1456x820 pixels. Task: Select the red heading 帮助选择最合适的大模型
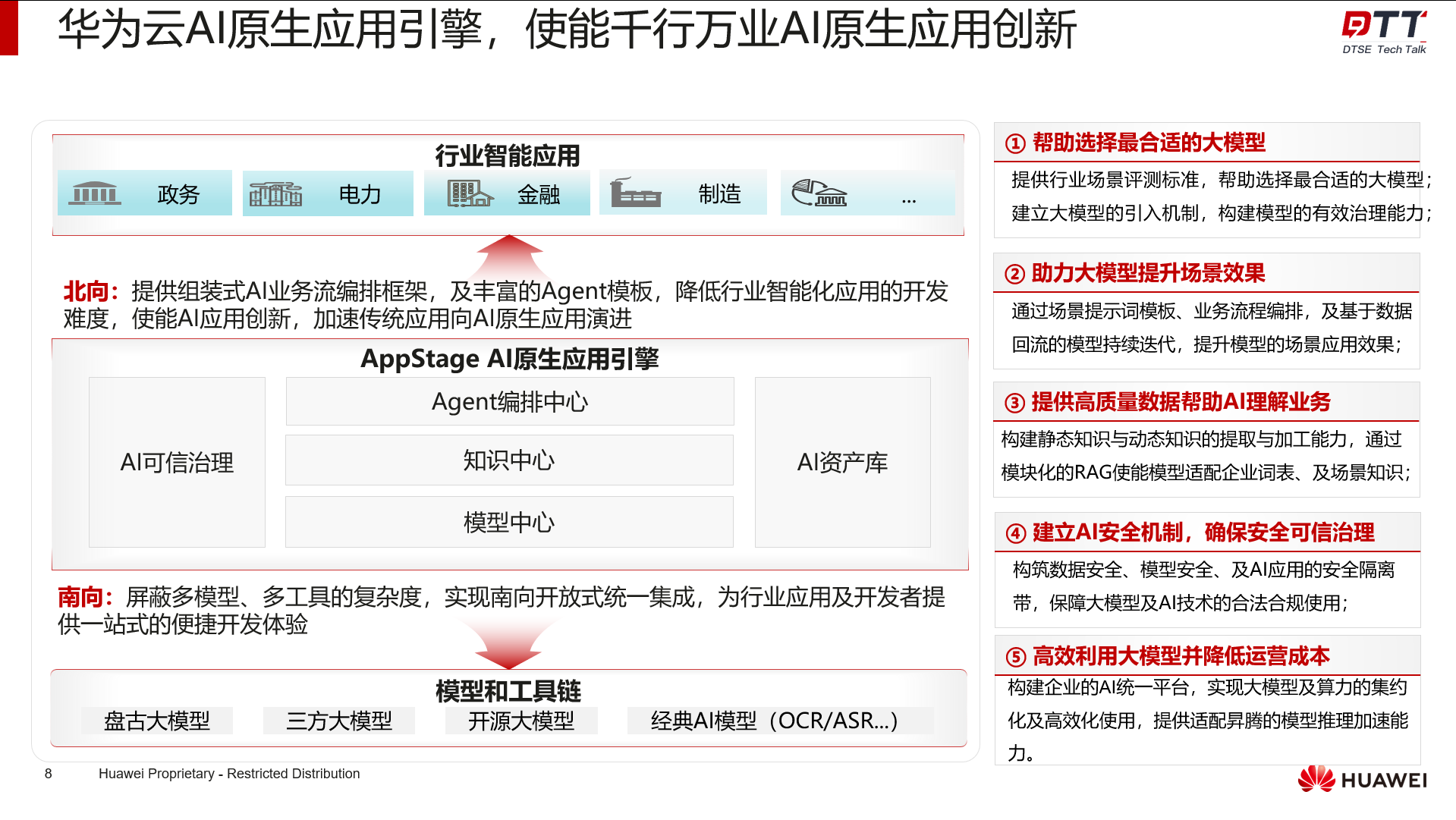click(x=1149, y=143)
